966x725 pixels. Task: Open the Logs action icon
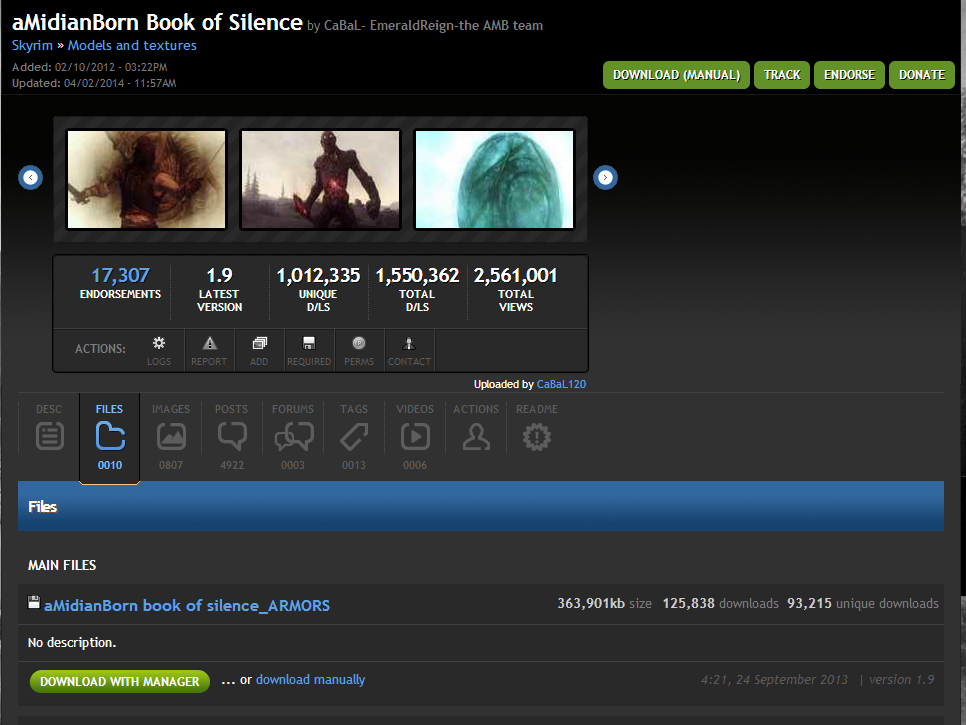pos(159,344)
